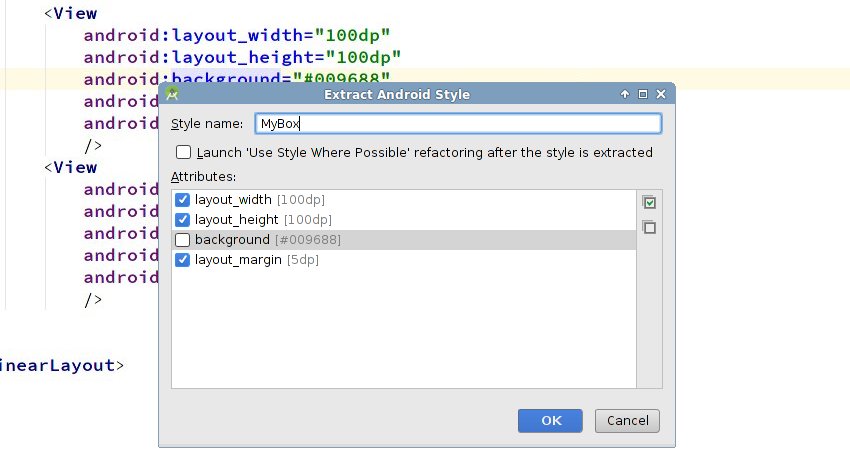Close the Extract Android Style dialog
Image resolution: width=850 pixels, height=459 pixels.
(x=661, y=94)
